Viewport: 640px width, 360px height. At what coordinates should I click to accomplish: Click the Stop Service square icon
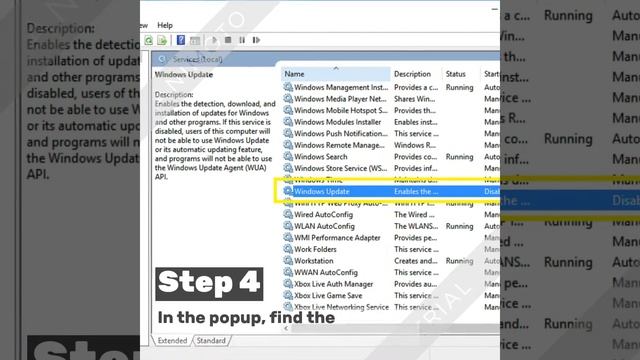(x=228, y=40)
